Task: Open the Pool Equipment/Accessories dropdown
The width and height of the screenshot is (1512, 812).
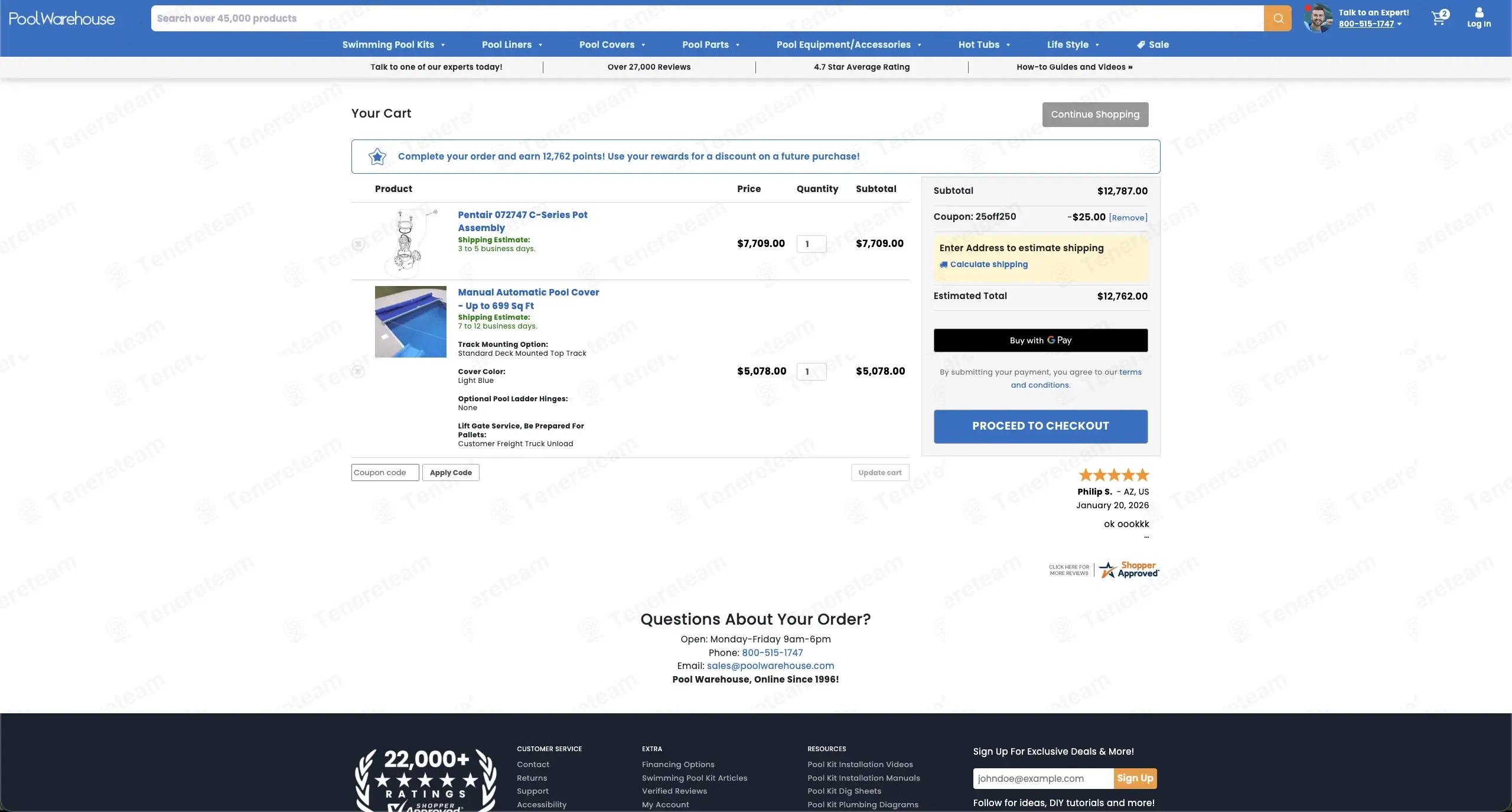Action: click(849, 45)
